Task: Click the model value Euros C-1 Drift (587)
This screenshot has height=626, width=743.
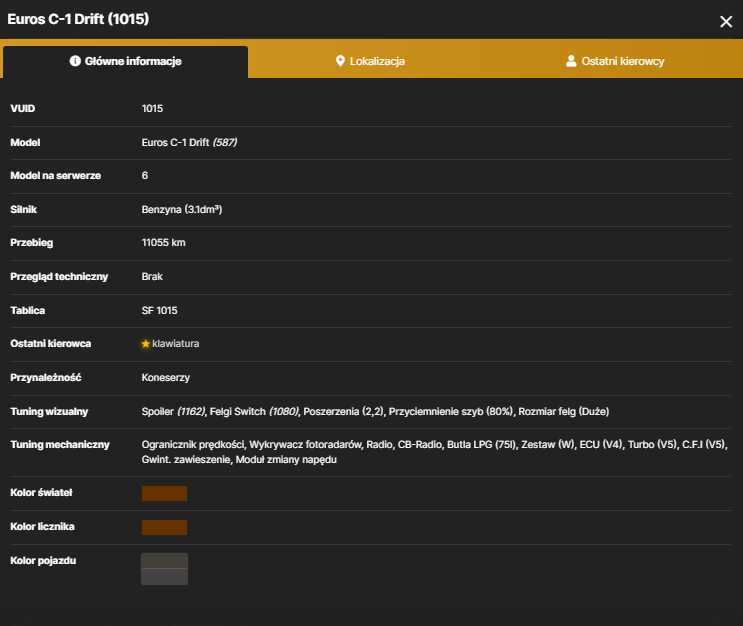Action: point(189,142)
